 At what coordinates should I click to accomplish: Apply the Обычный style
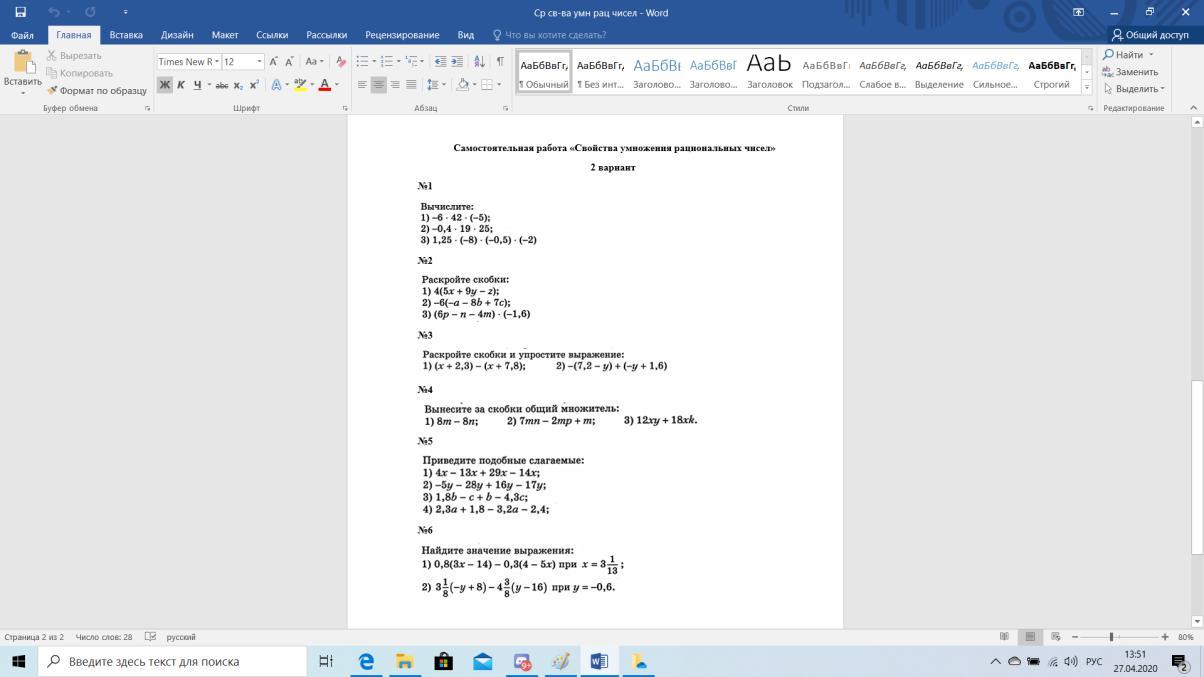(545, 71)
